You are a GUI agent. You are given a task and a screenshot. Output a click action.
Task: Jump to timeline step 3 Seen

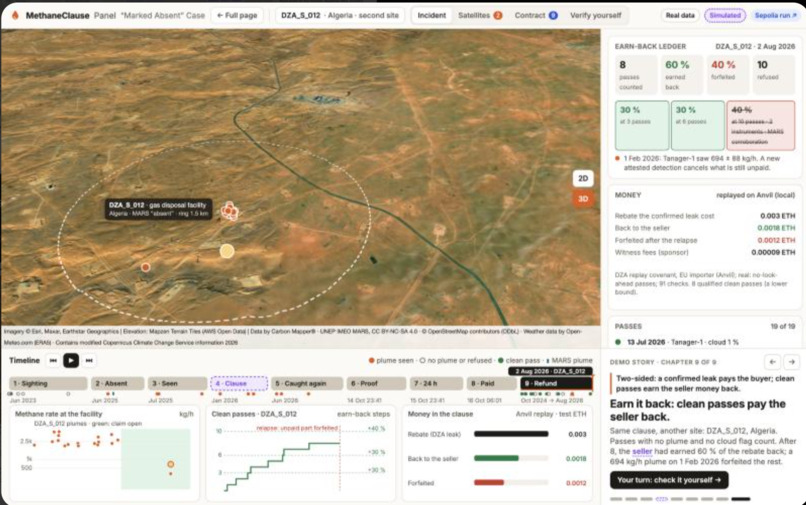click(178, 384)
